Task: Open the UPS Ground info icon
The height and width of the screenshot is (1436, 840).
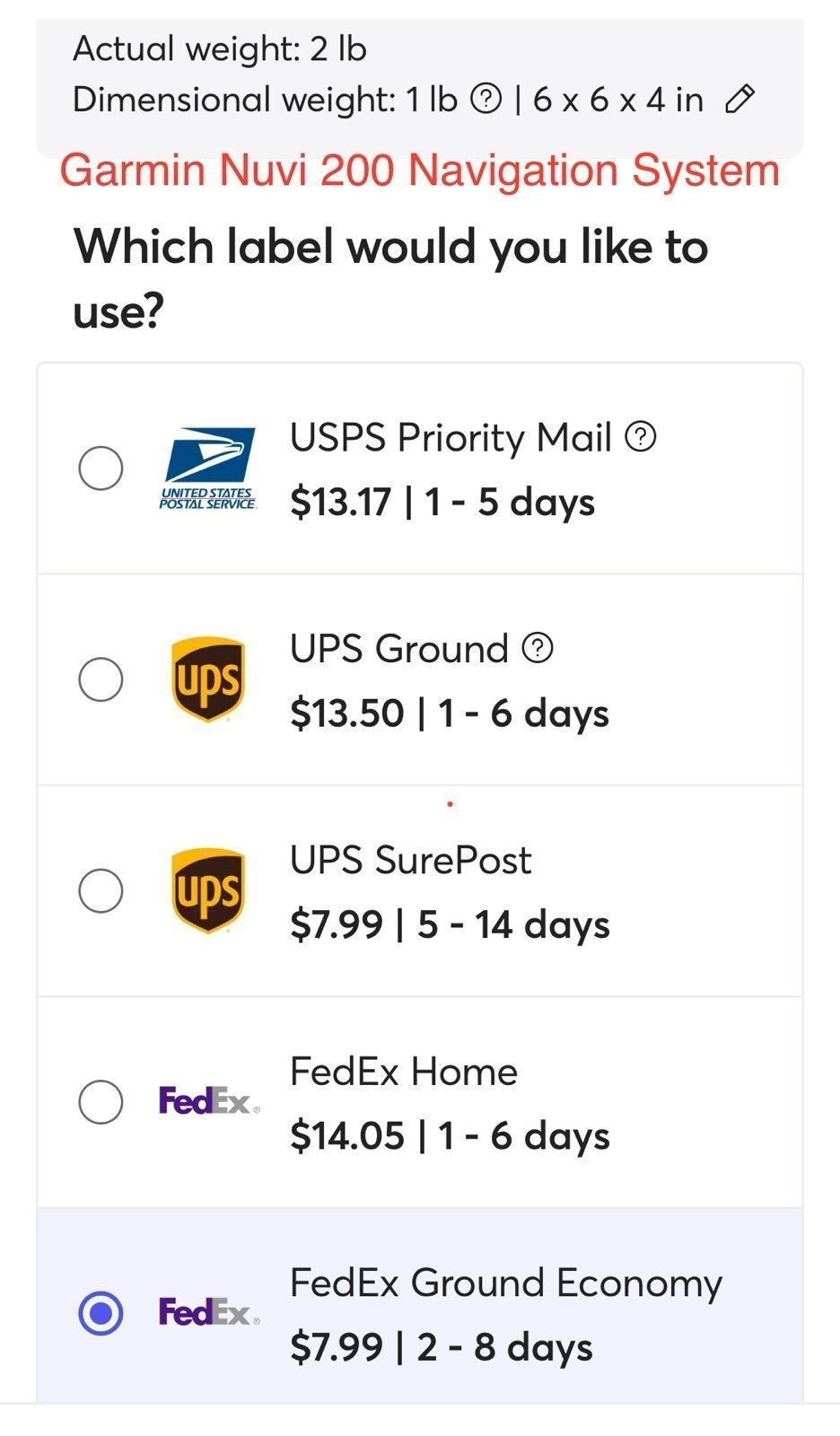Action: (x=538, y=647)
